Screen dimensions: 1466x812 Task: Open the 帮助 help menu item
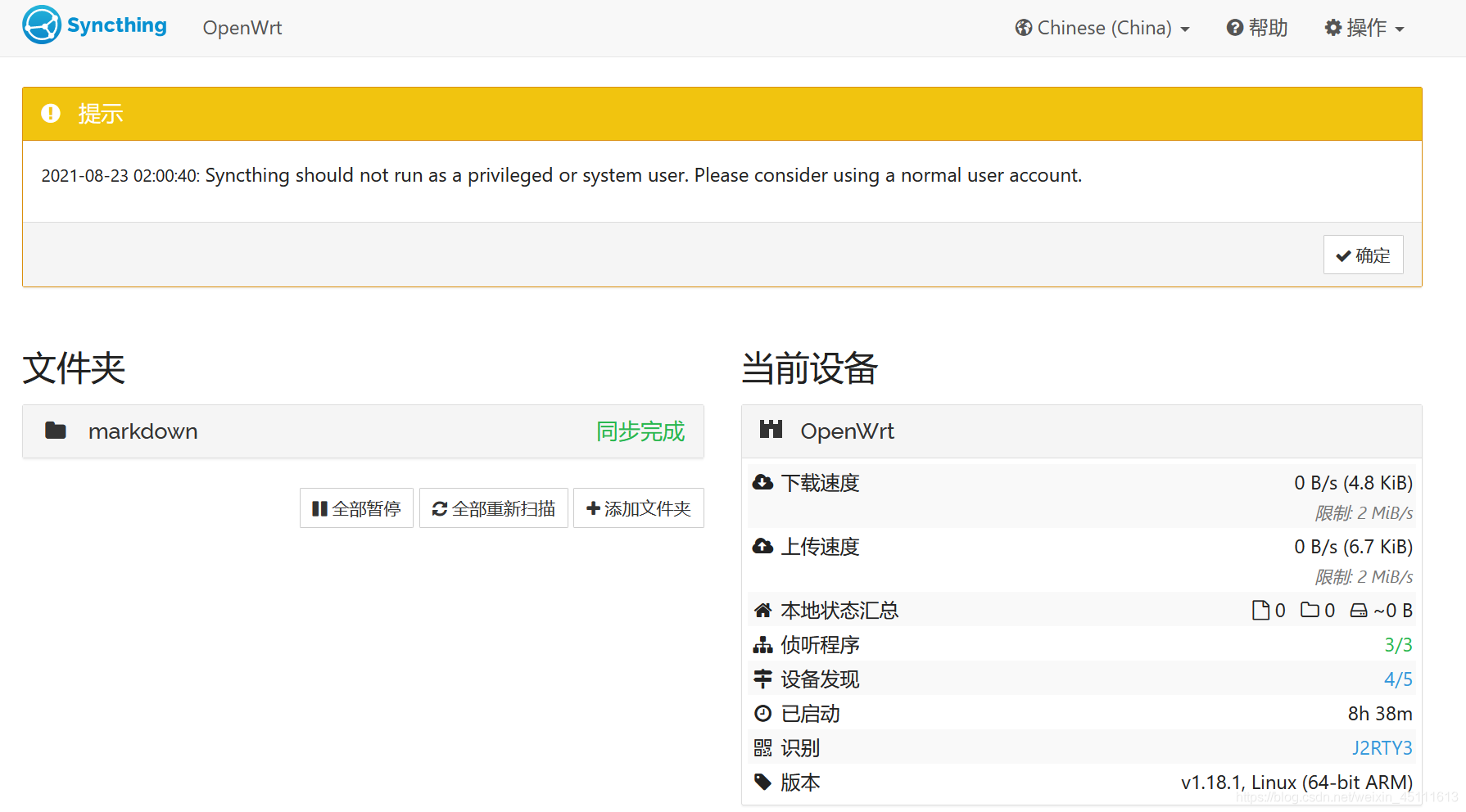click(x=1257, y=28)
